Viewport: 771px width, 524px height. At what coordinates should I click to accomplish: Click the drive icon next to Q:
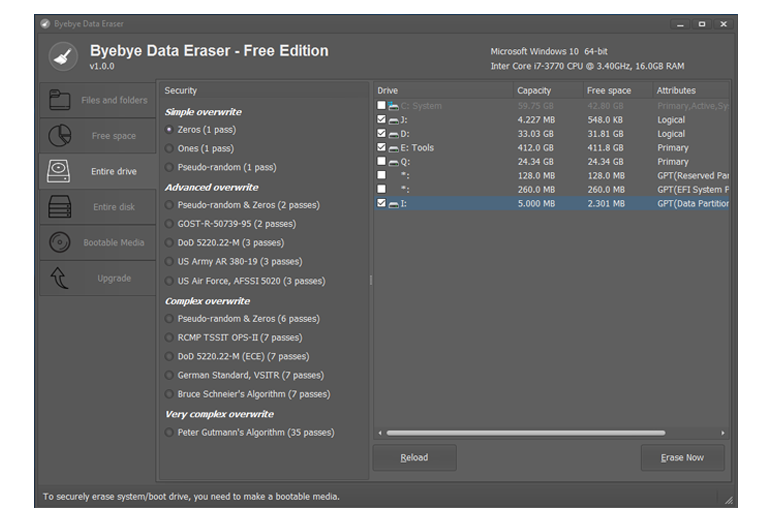tap(393, 162)
